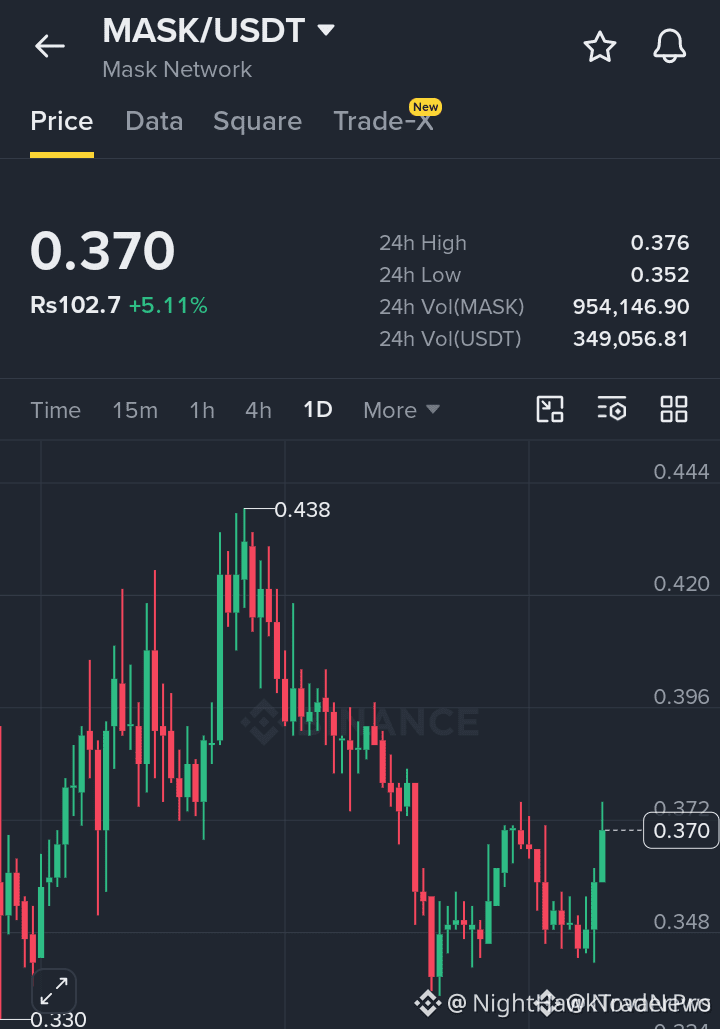Open the chart drawing tools icon
The width and height of the screenshot is (720, 1029).
[550, 410]
